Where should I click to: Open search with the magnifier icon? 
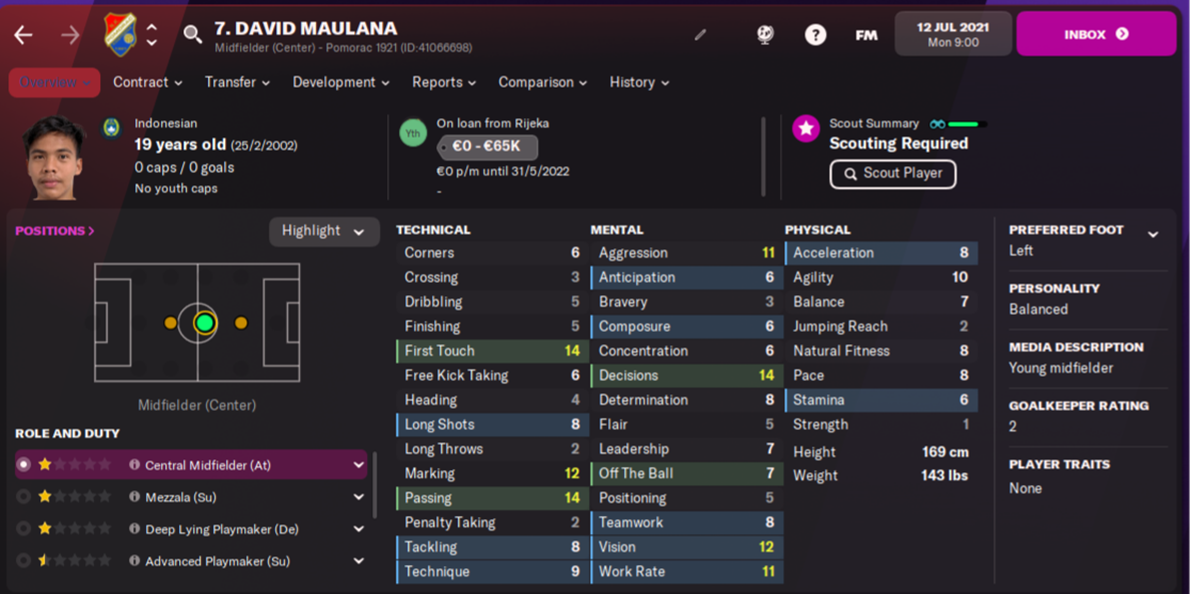pyautogui.click(x=192, y=35)
